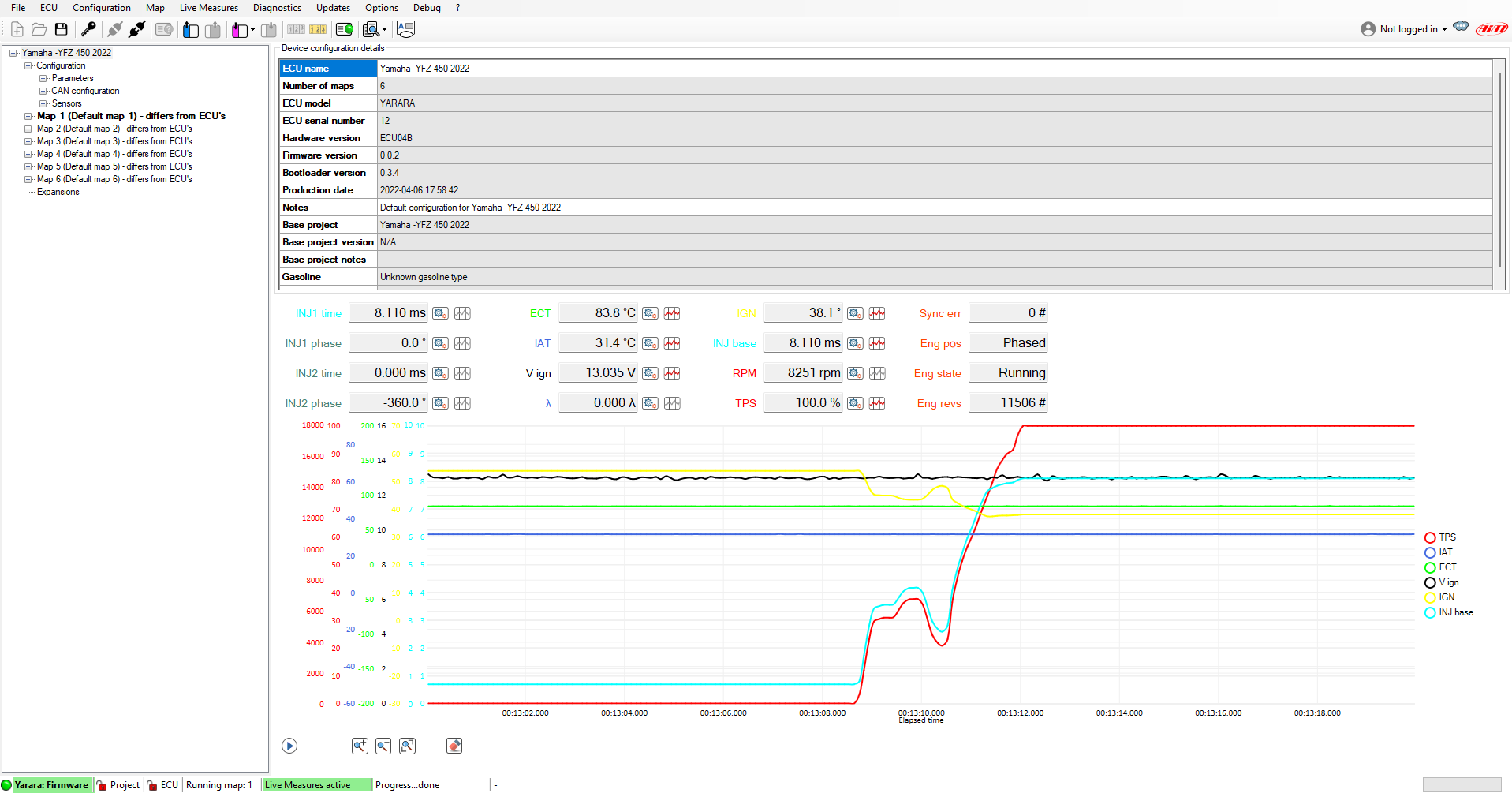
Task: Click the TPS red legend circle
Action: coord(1430,537)
